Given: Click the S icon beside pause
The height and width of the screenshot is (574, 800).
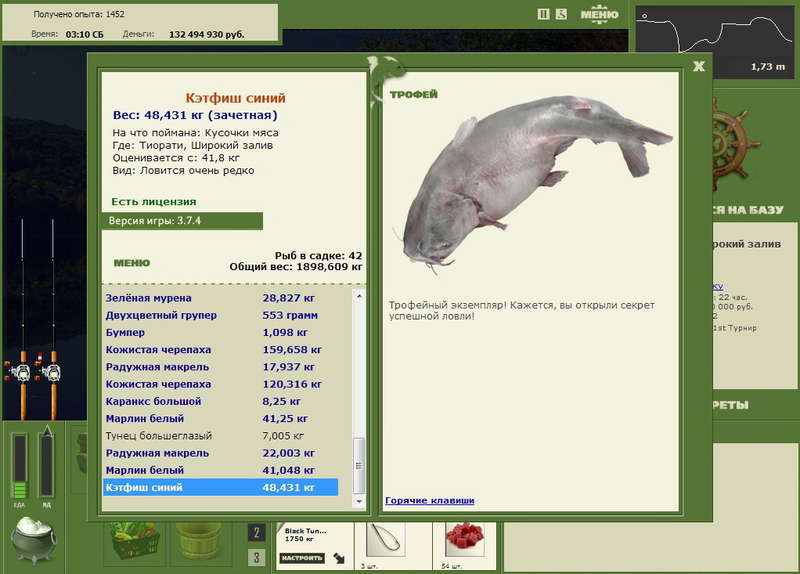Looking at the screenshot, I should [561, 14].
